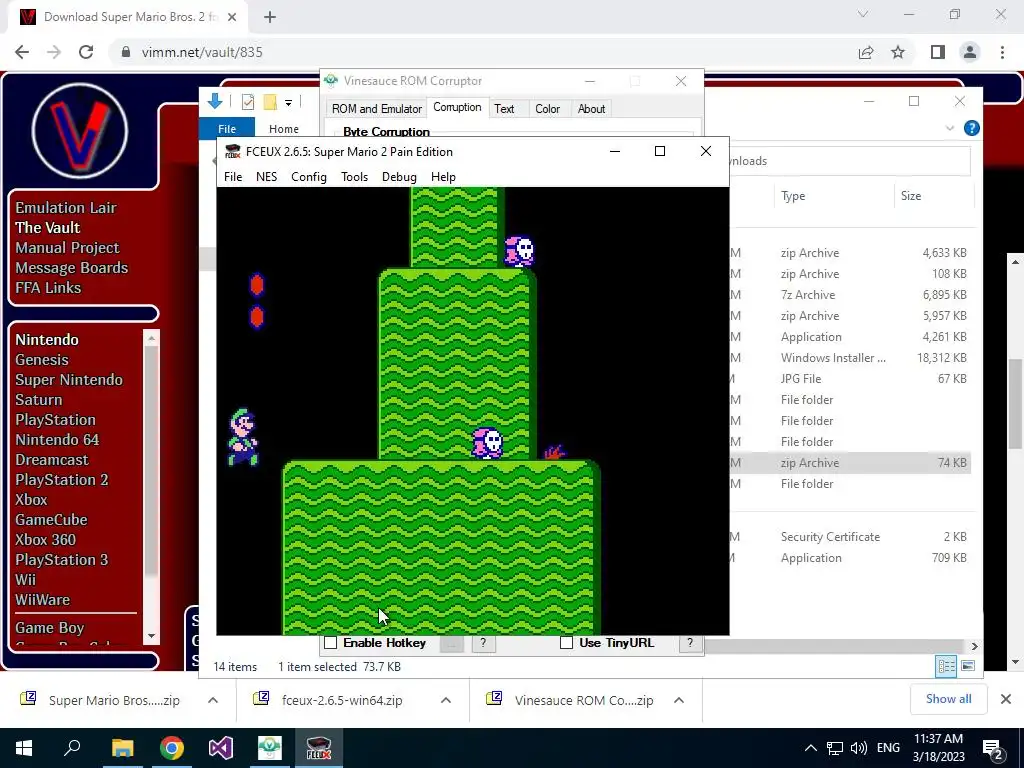Switch File Explorer to Large icons view
The width and height of the screenshot is (1024, 768).
968,666
